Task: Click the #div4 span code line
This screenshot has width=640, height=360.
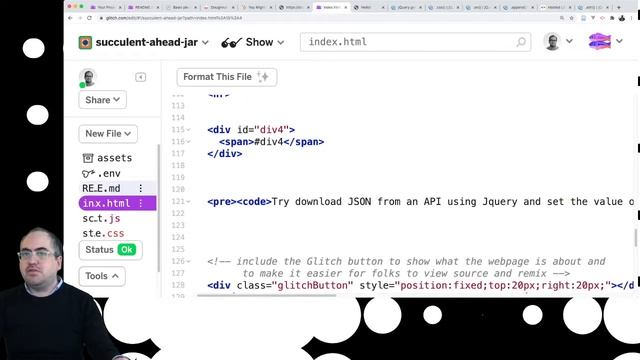Action: click(x=271, y=142)
